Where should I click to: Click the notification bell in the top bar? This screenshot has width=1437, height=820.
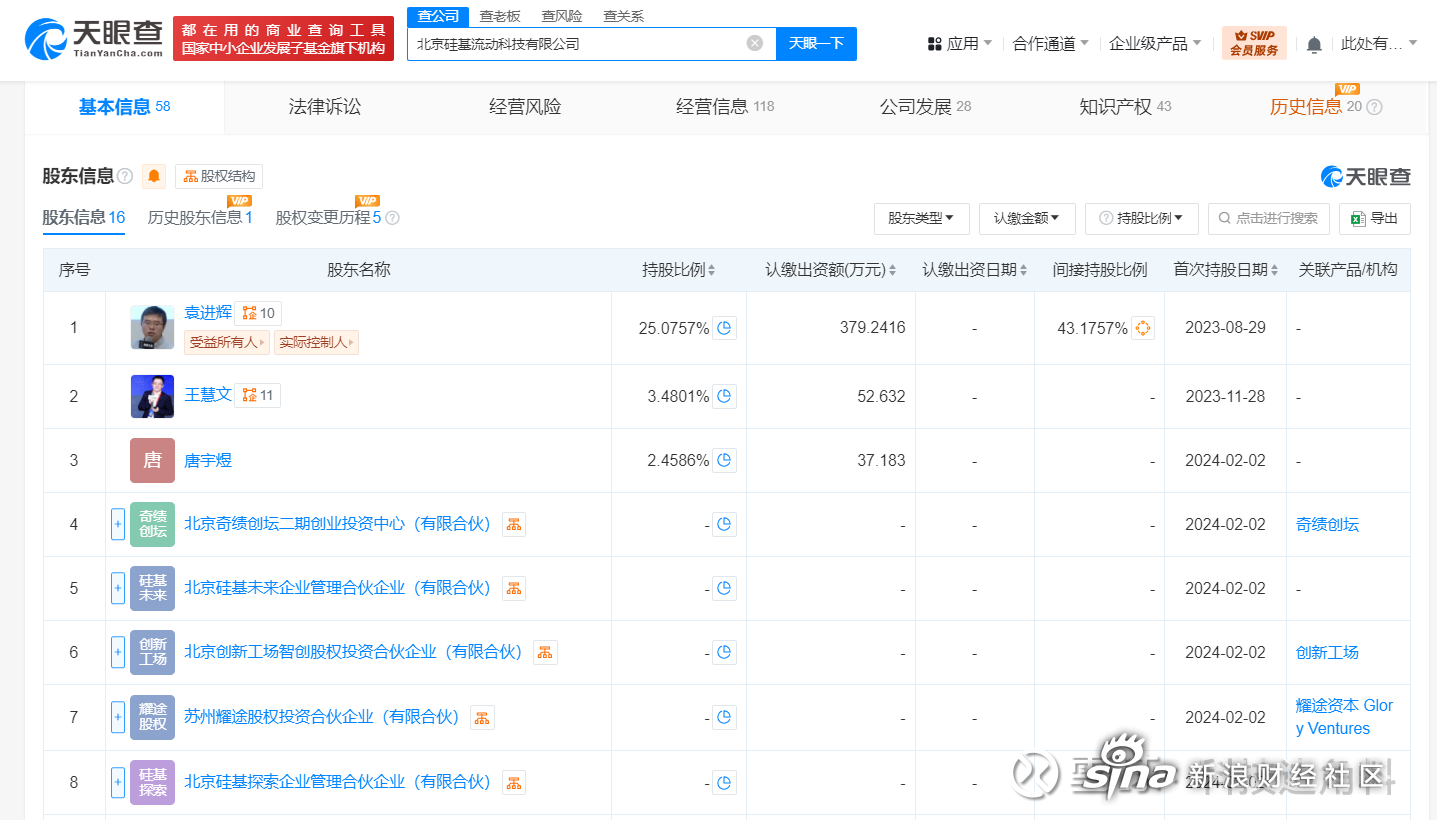[1314, 44]
